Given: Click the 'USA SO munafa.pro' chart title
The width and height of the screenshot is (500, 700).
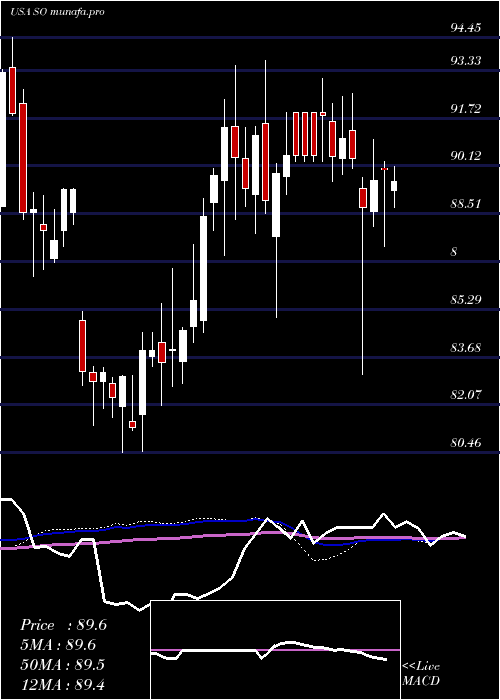Looking at the screenshot, I should point(58,12).
